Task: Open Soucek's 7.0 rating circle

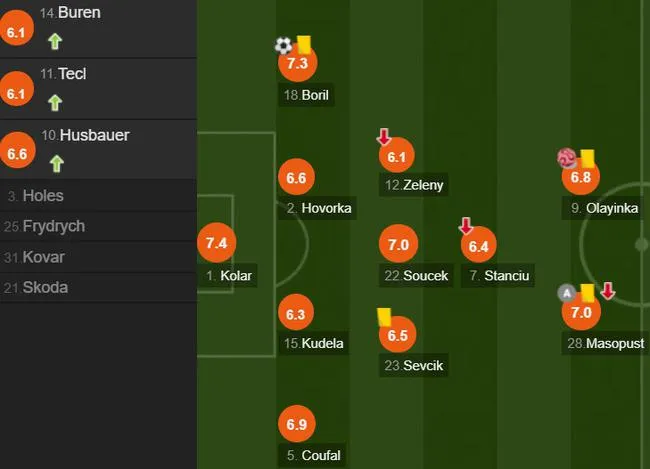Action: pyautogui.click(x=398, y=244)
